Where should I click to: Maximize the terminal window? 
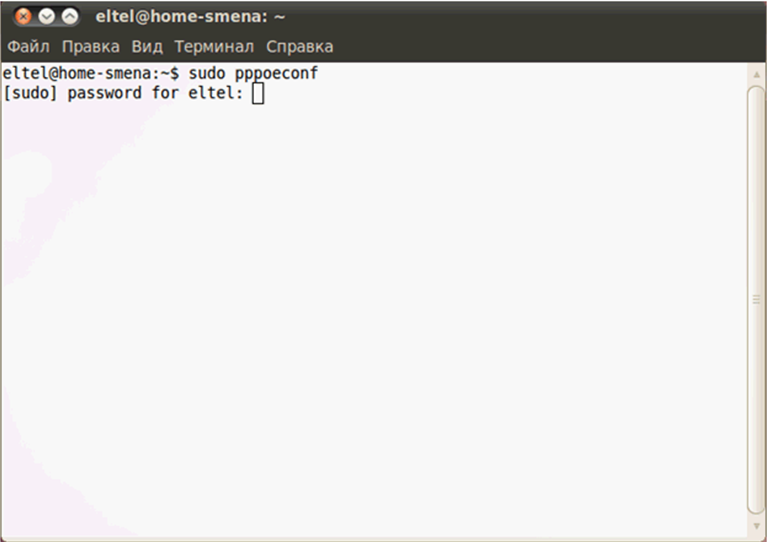[69, 17]
